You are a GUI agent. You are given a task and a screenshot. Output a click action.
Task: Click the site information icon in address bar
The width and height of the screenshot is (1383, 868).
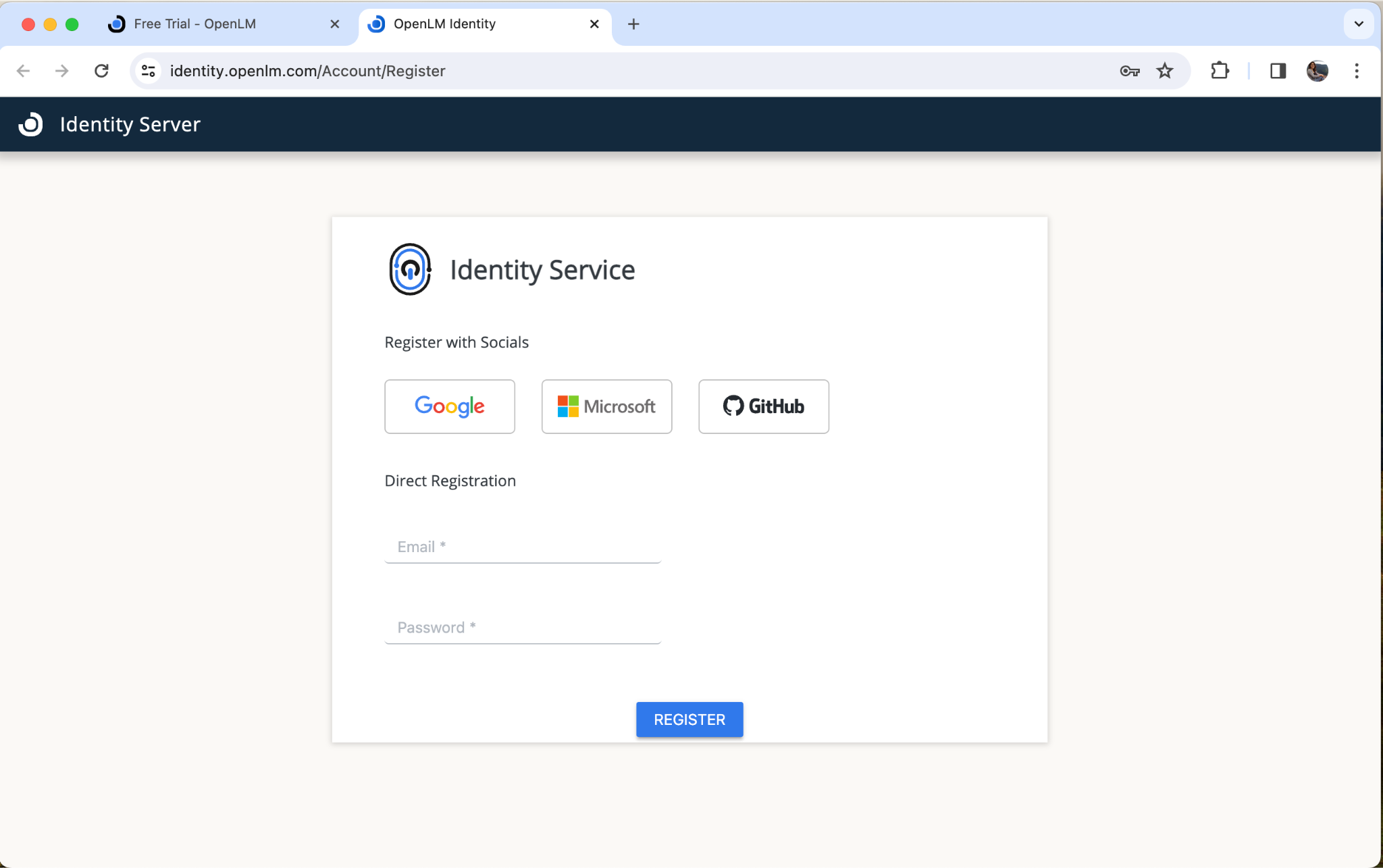(148, 70)
